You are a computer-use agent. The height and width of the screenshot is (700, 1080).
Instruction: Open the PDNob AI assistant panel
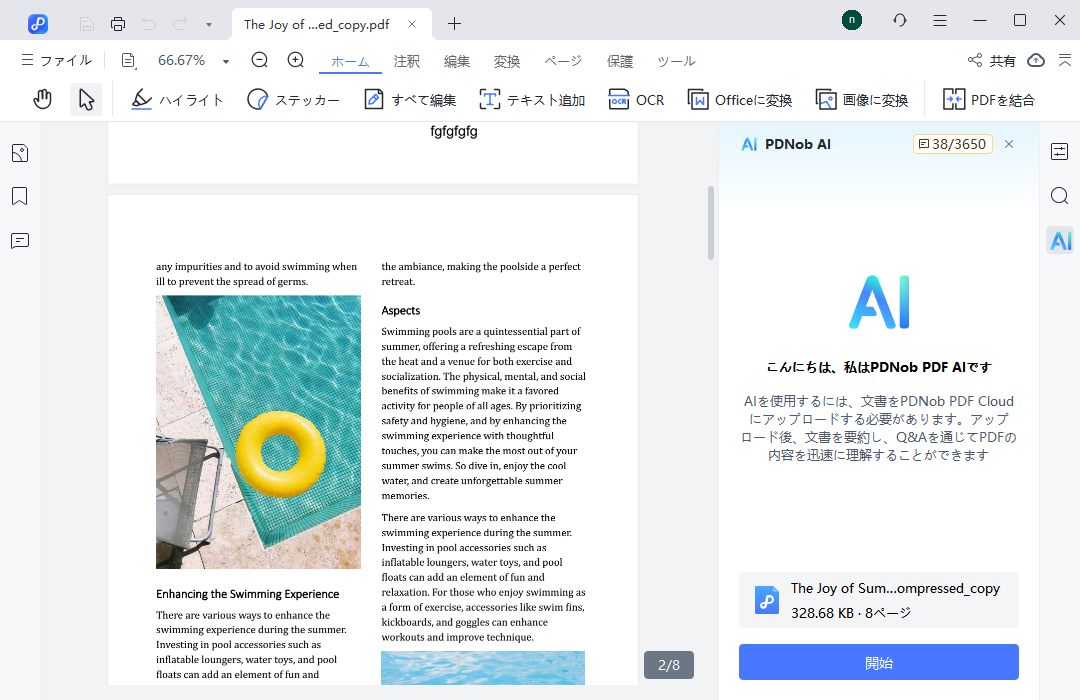coord(1059,239)
